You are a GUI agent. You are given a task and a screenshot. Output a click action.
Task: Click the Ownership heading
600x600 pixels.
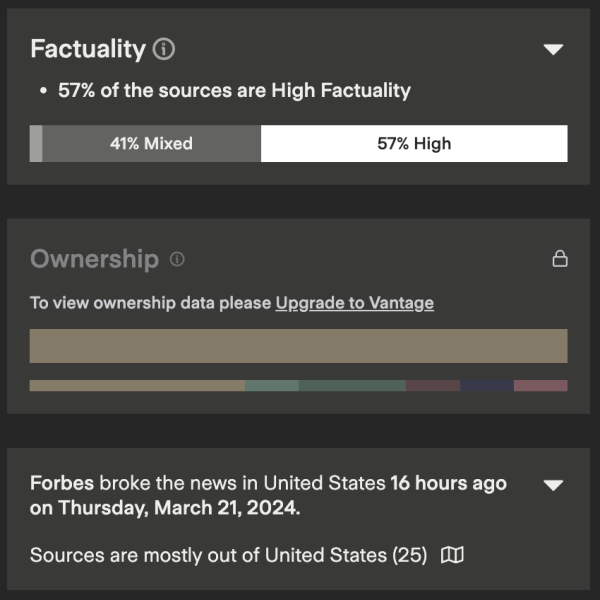coord(95,259)
